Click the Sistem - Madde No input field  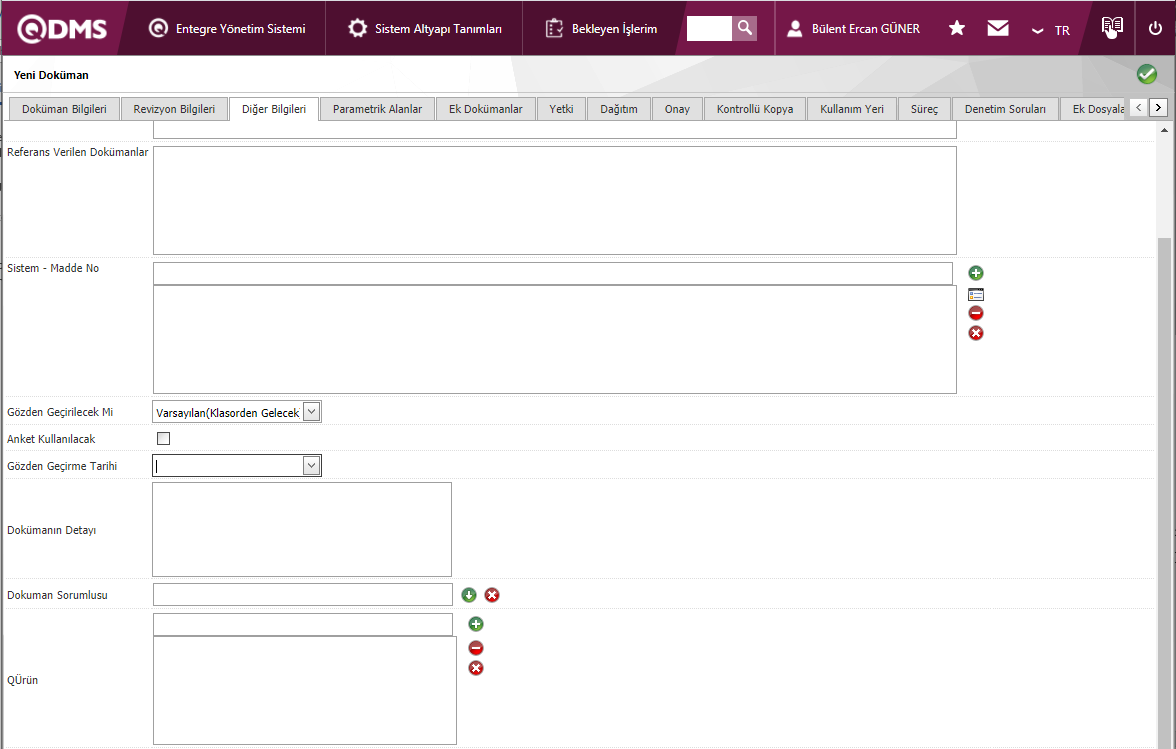[x=553, y=273]
